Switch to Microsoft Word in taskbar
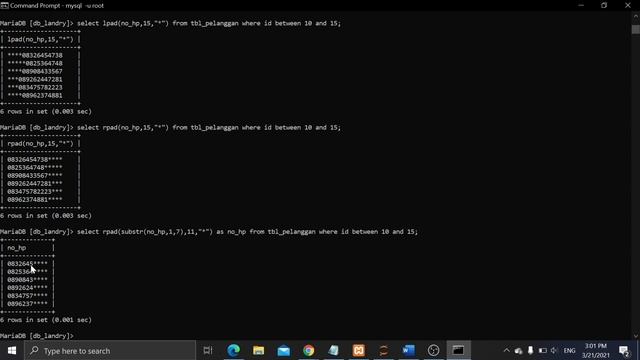The height and width of the screenshot is (360, 640). (x=408, y=350)
